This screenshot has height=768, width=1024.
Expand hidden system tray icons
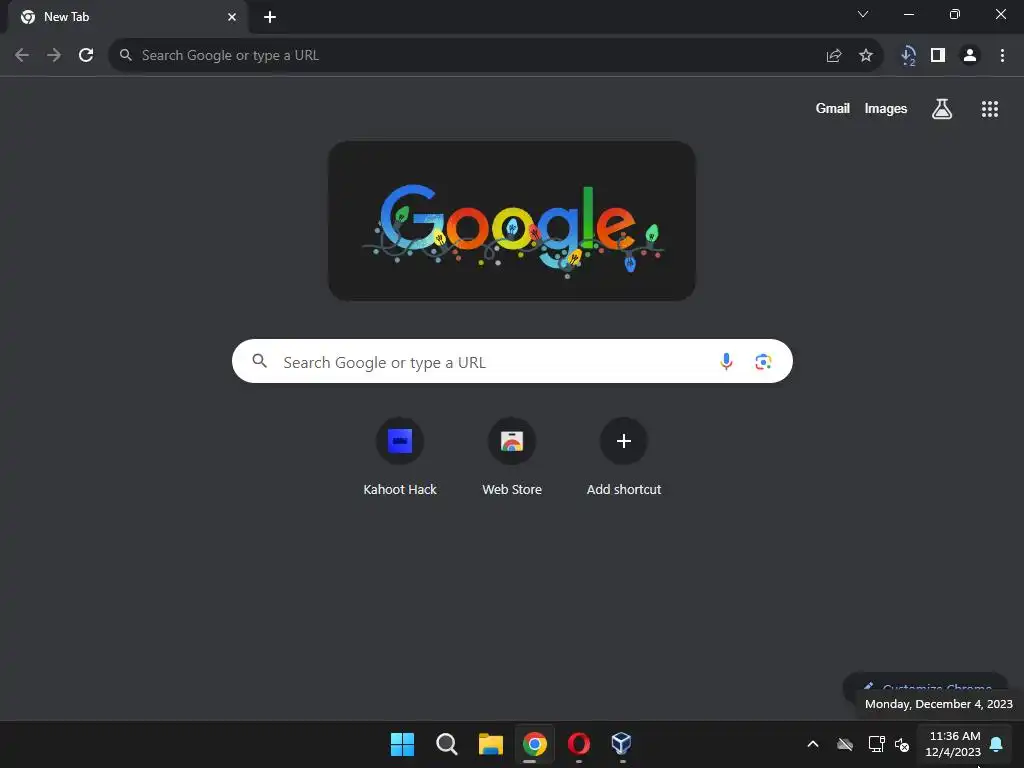(x=813, y=744)
